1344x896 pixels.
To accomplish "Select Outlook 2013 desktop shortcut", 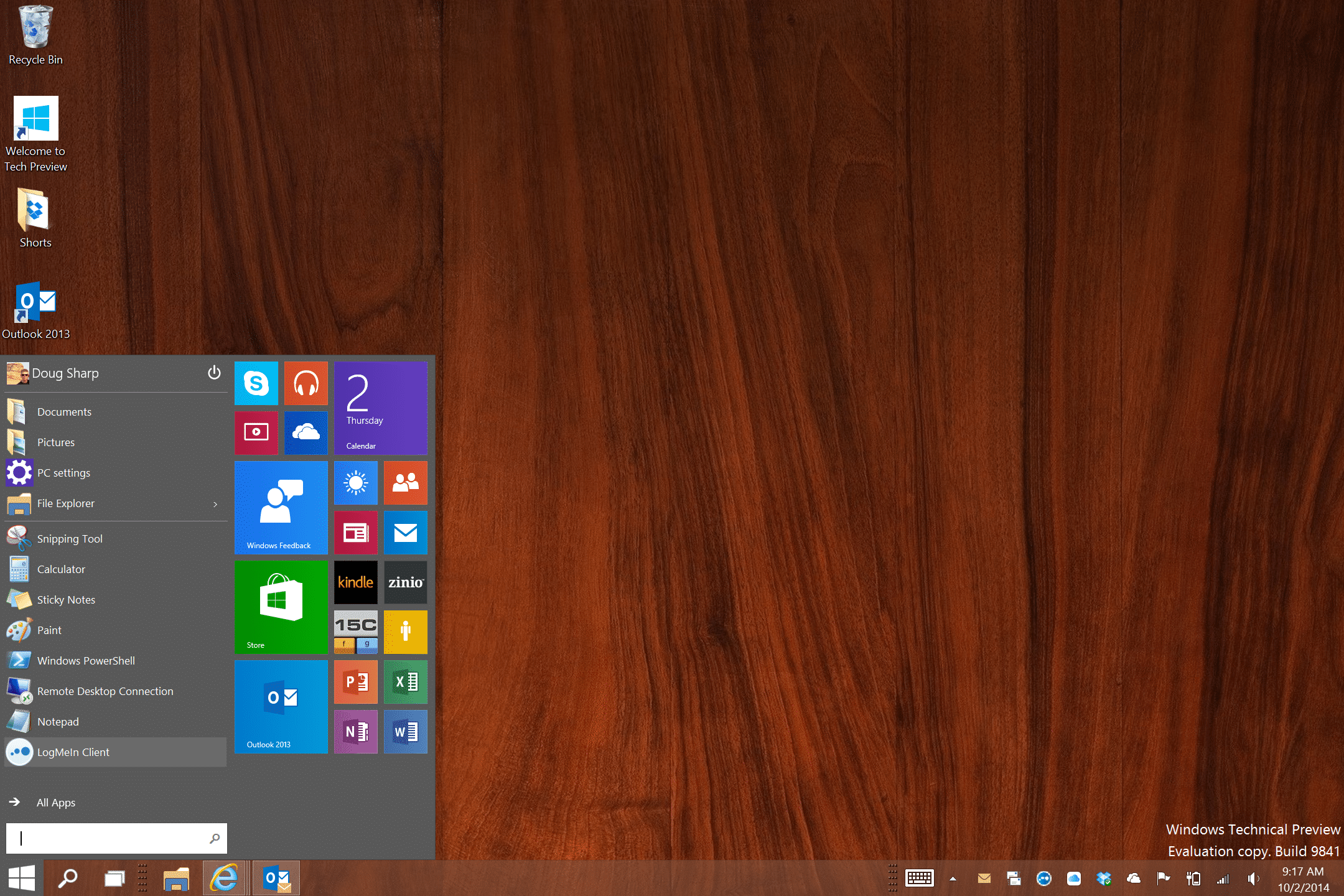I will (35, 310).
